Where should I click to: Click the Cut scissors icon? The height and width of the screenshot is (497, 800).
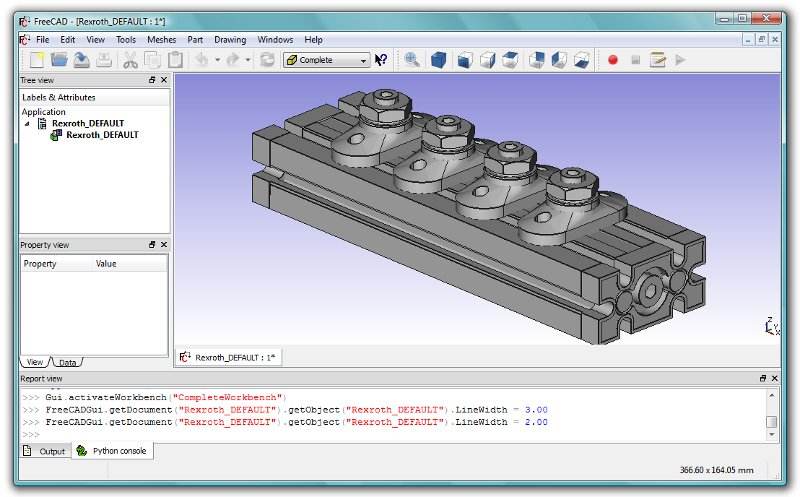click(130, 60)
